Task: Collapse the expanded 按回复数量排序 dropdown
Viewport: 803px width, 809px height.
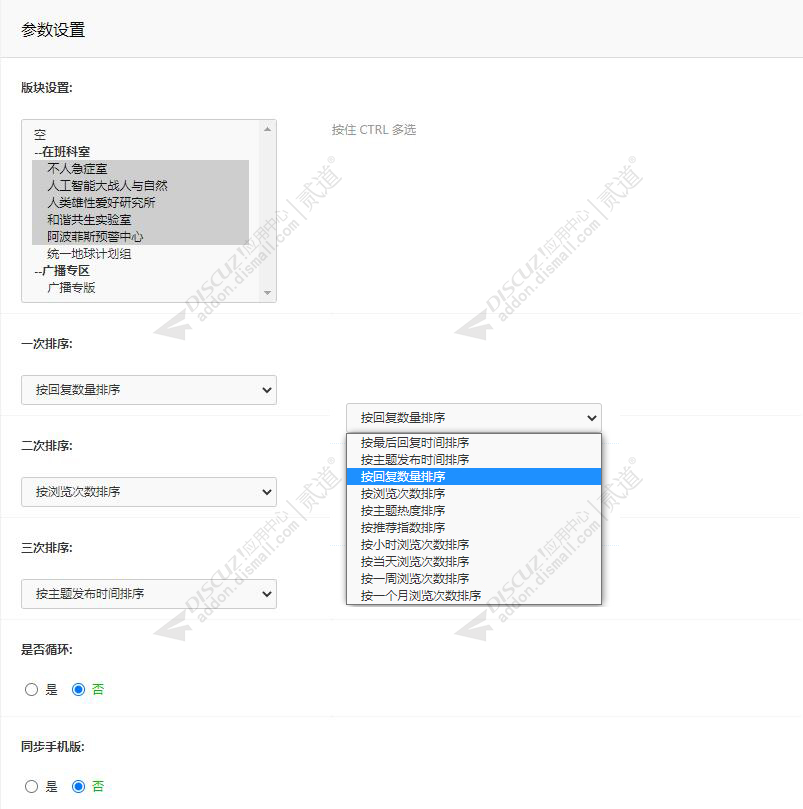Action: 474,418
